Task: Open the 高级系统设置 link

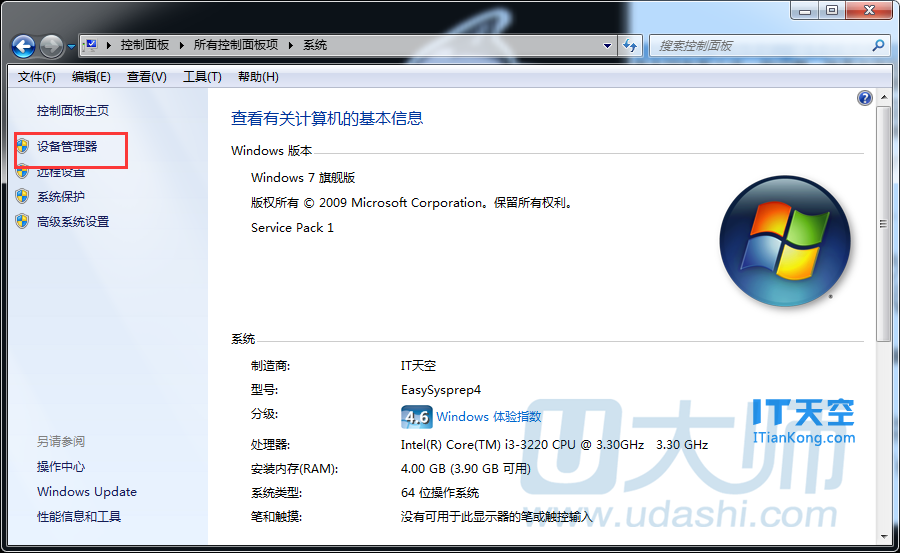Action: coord(73,221)
